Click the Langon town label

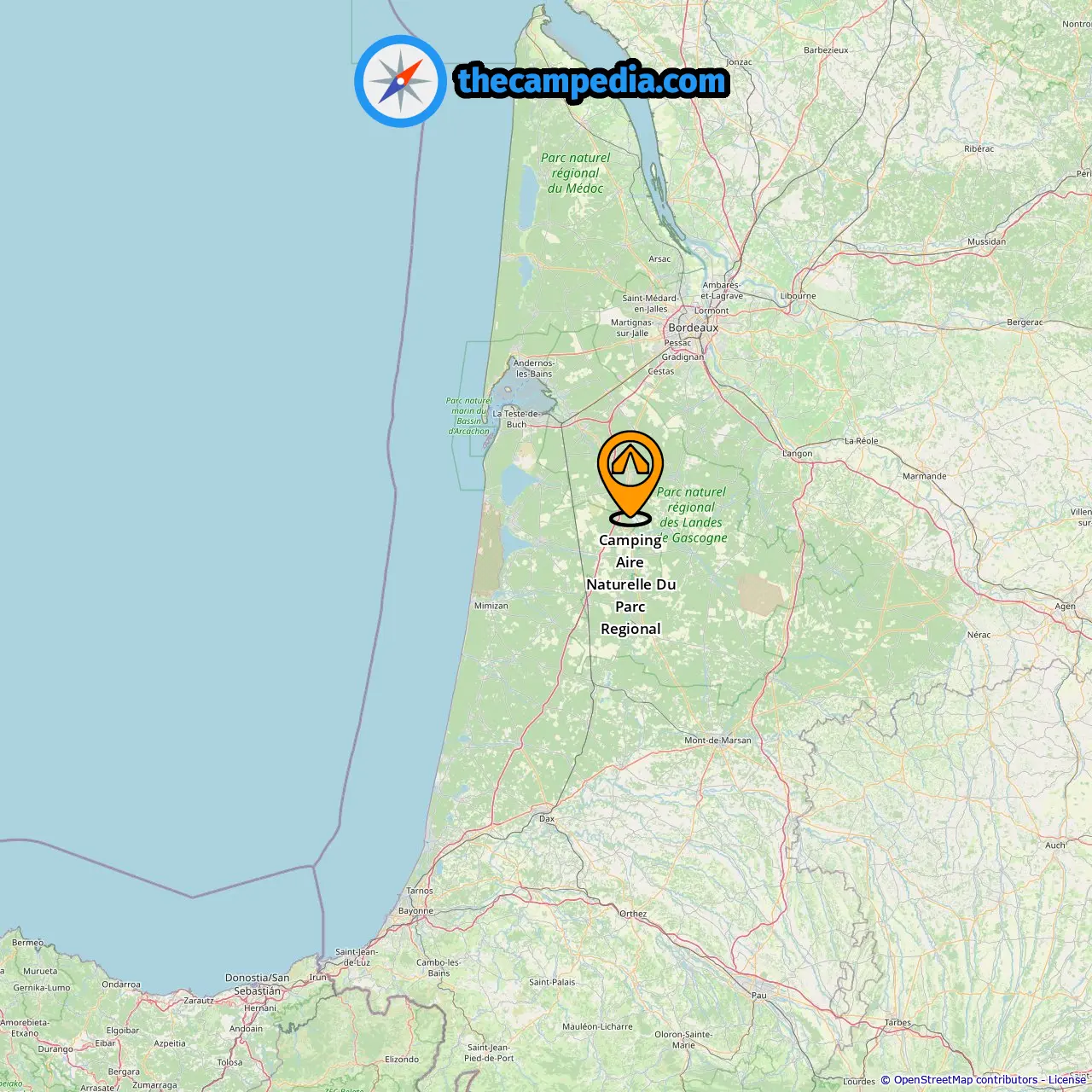click(x=798, y=454)
